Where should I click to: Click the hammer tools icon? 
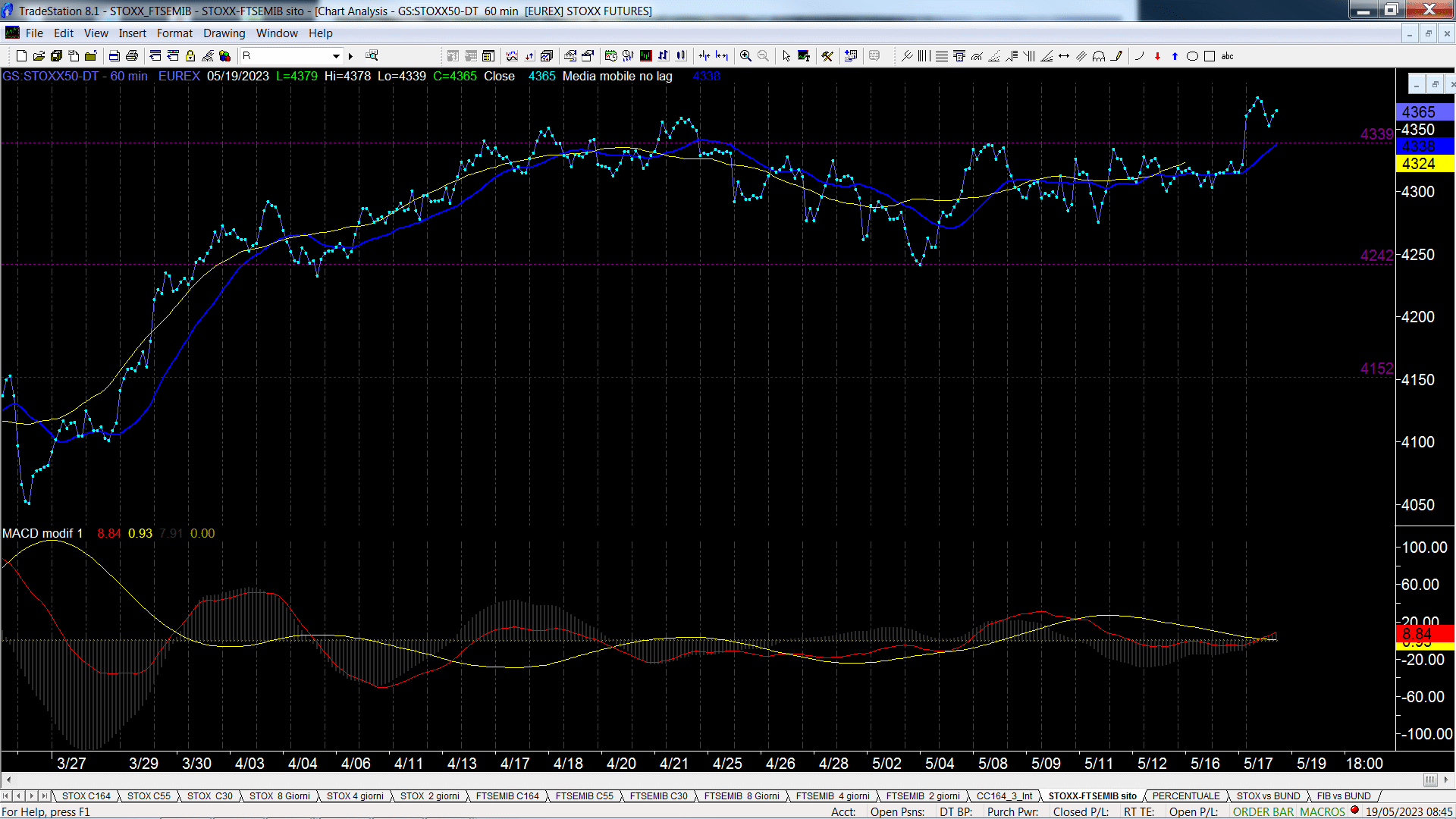827,56
